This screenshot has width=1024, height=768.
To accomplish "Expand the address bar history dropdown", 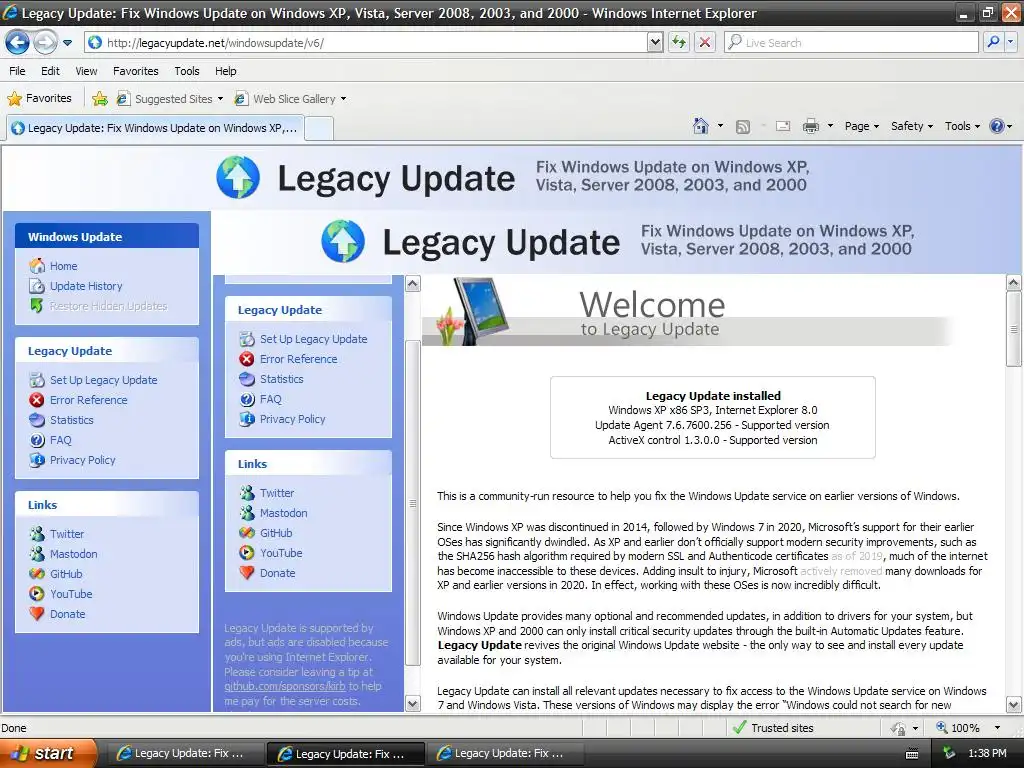I will pos(655,42).
